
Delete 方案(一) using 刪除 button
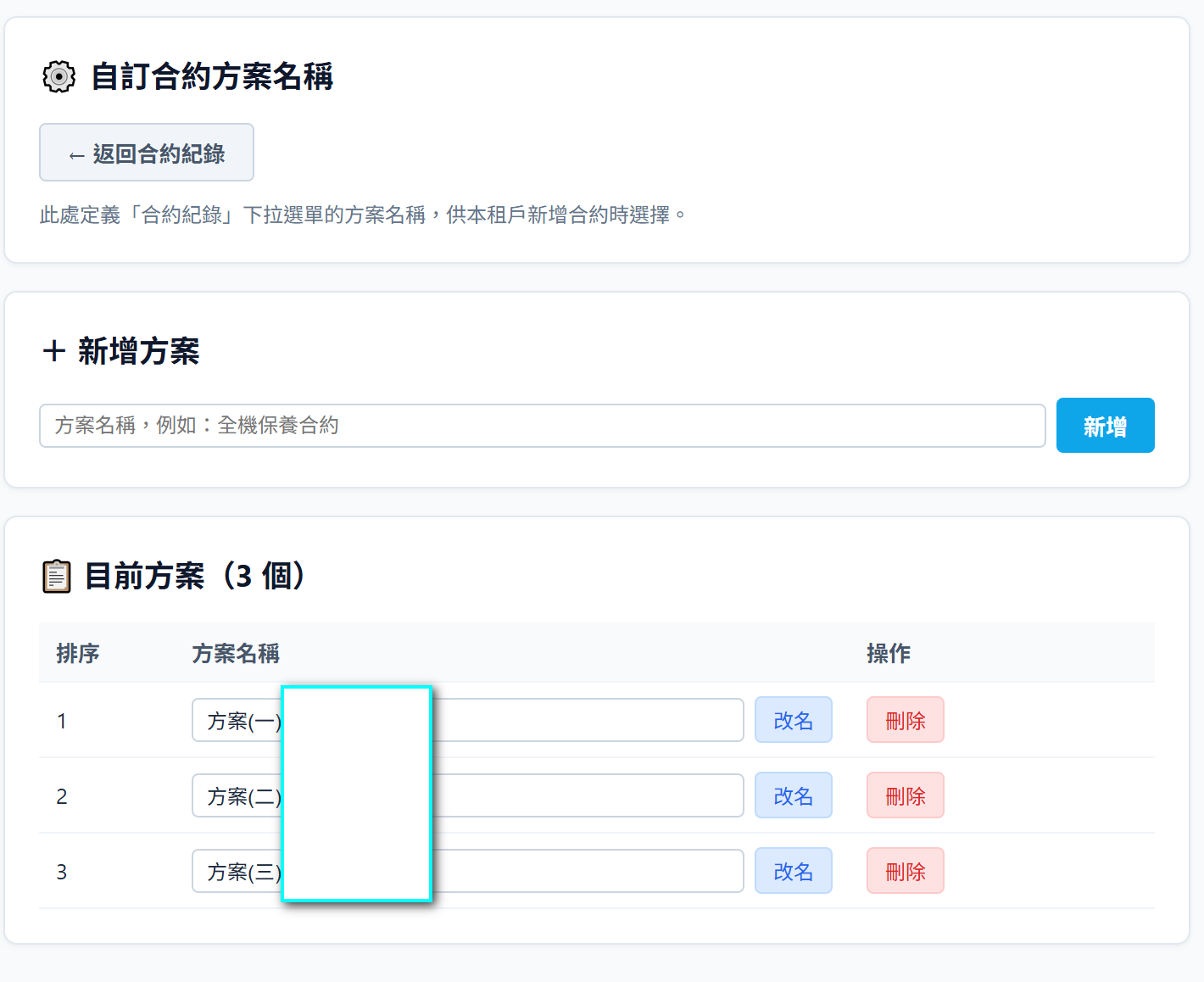tap(905, 720)
